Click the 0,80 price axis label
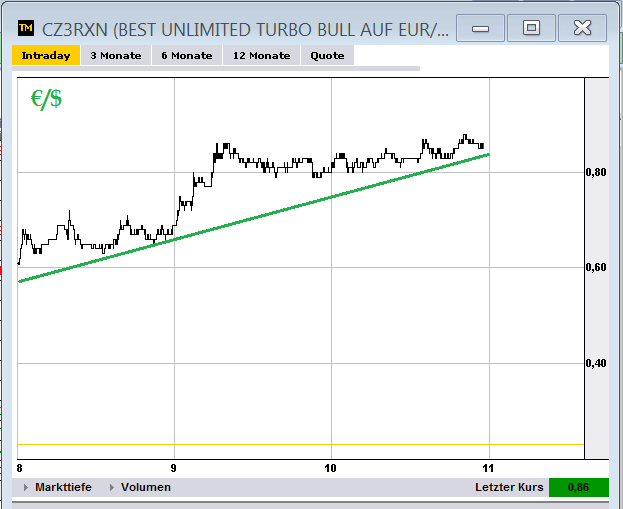Screen dimensions: 623x509 (595, 173)
